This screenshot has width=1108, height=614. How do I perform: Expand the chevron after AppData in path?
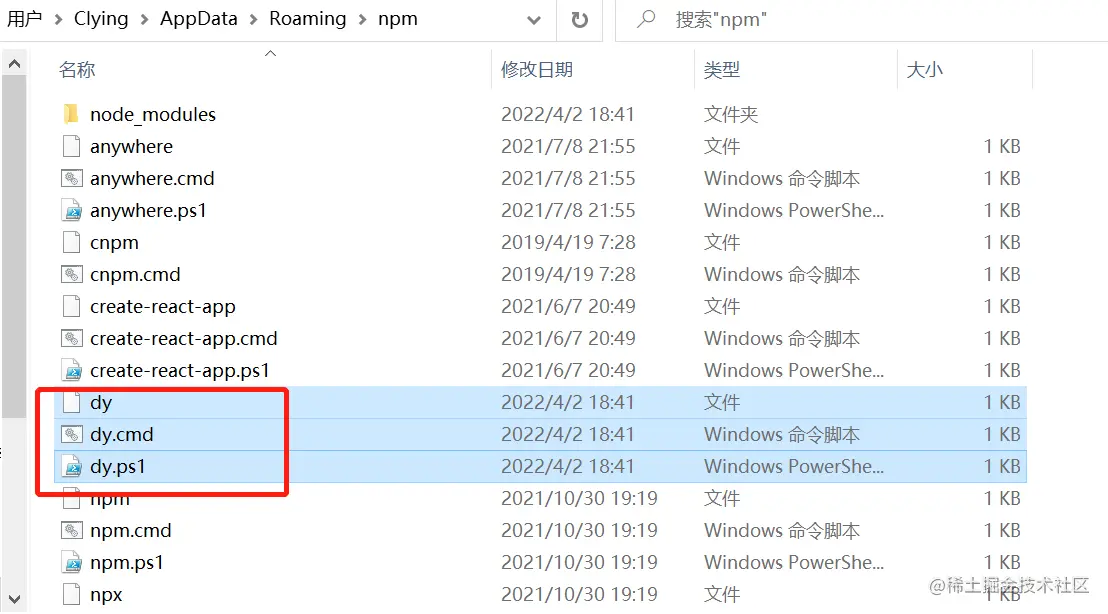253,20
